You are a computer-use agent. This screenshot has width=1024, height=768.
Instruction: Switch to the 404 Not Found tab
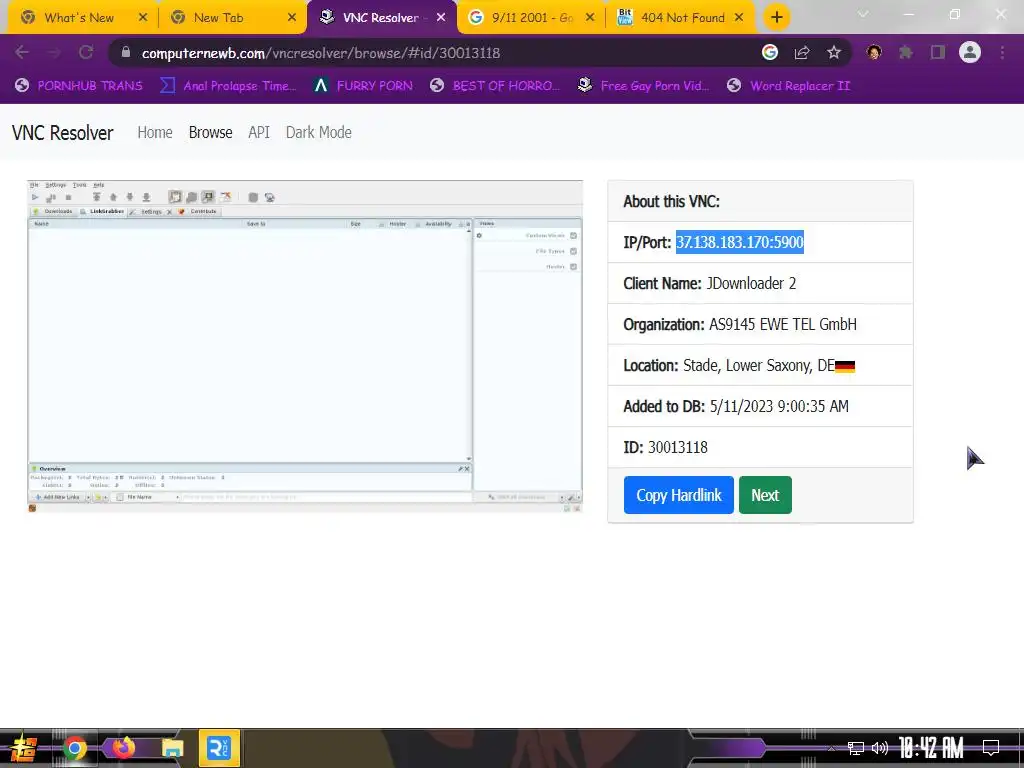[681, 18]
